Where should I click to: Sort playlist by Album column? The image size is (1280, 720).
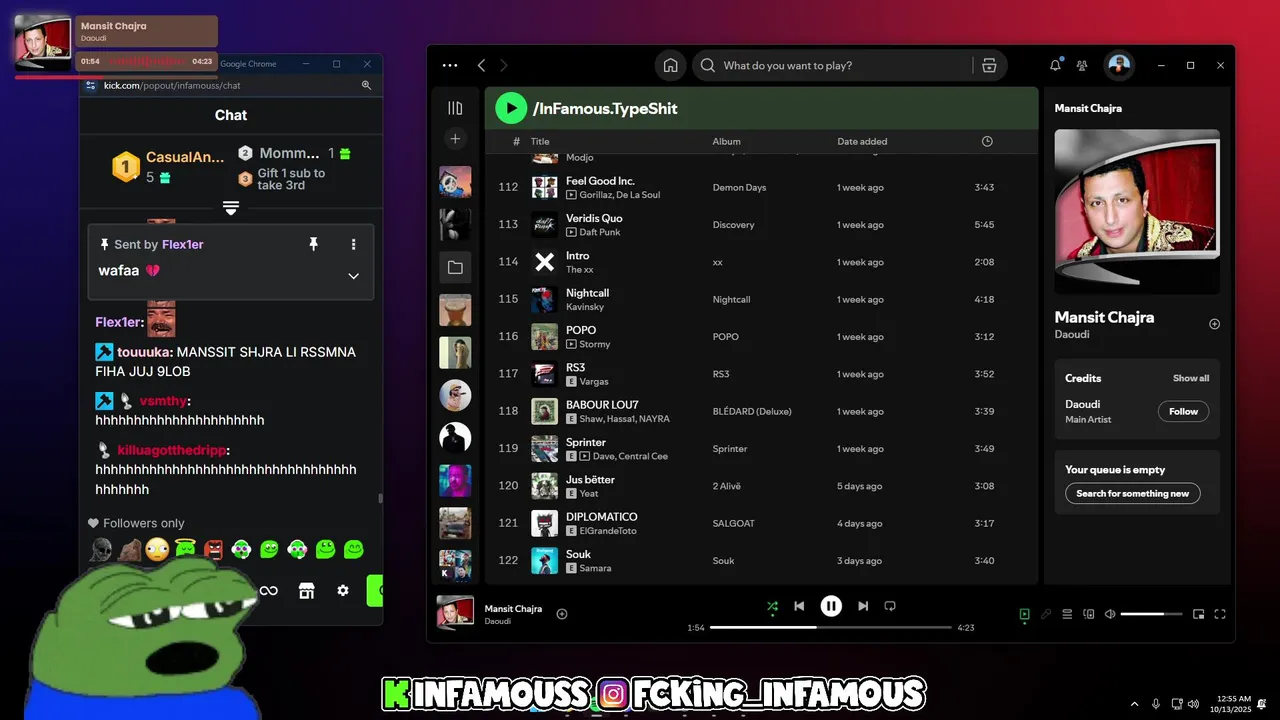point(726,141)
